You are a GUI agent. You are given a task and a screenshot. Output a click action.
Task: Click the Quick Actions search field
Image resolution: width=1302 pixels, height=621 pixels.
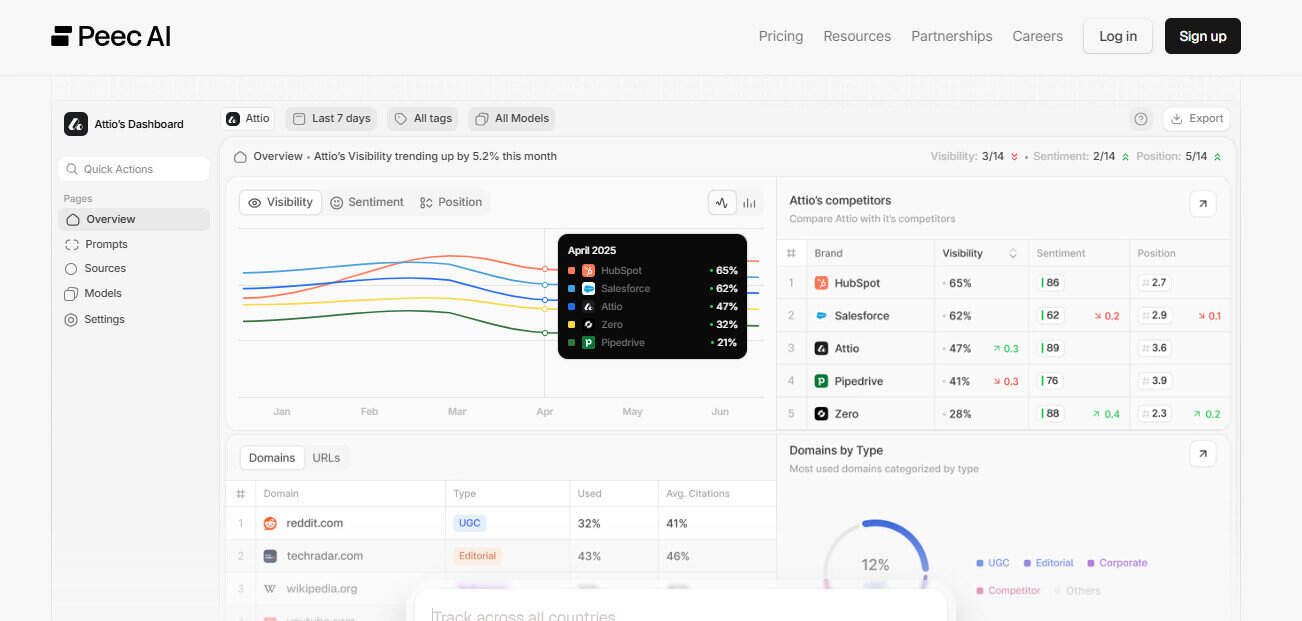click(133, 168)
